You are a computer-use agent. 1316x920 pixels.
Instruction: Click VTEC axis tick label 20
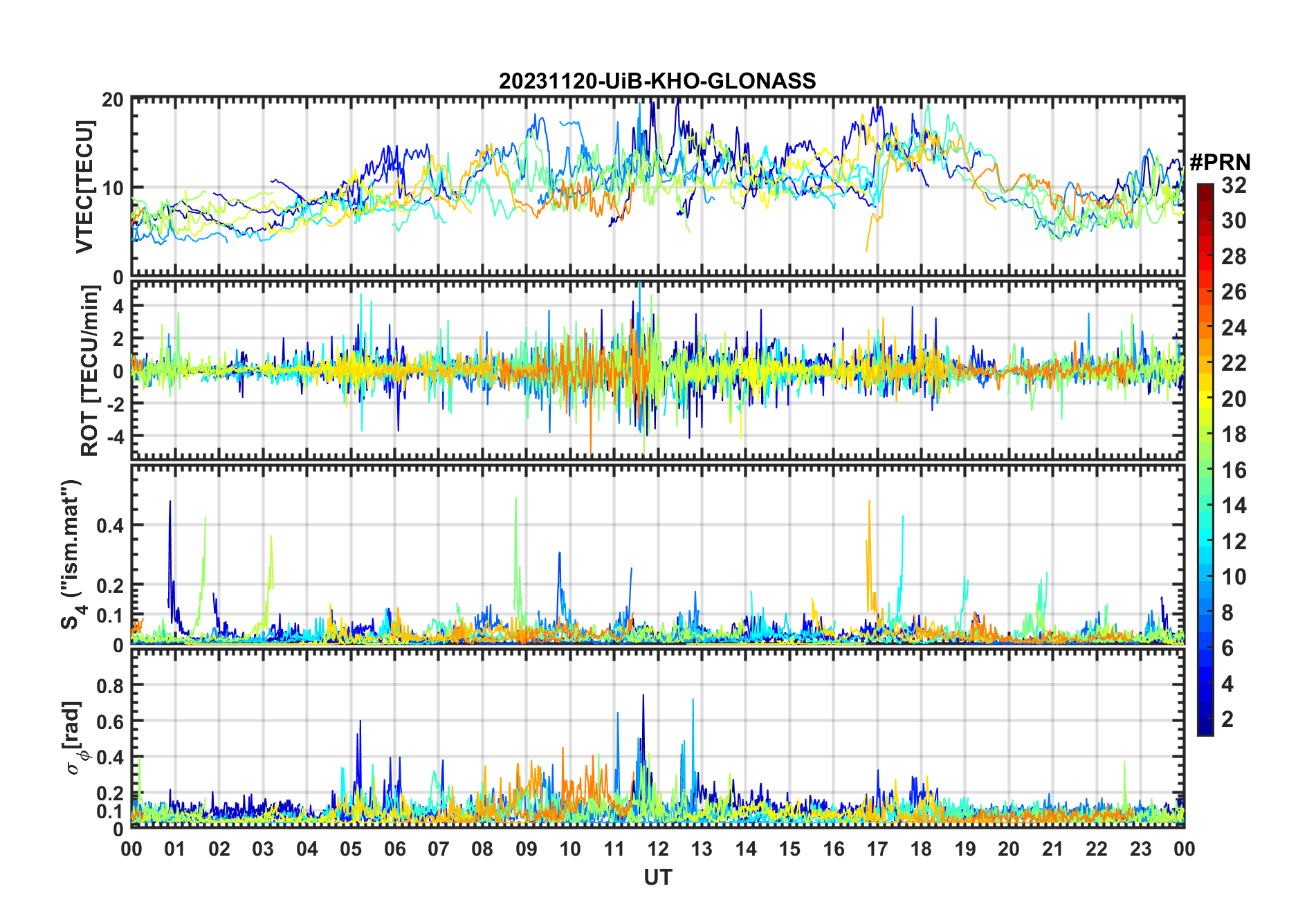pyautogui.click(x=113, y=100)
